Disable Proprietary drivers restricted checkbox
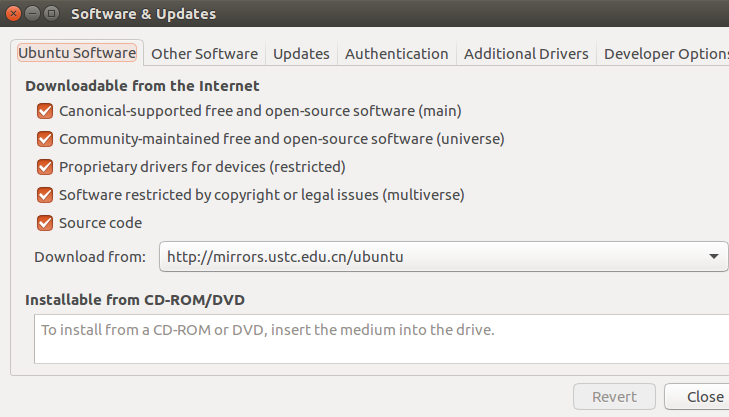Image resolution: width=729 pixels, height=417 pixels. (x=45, y=167)
